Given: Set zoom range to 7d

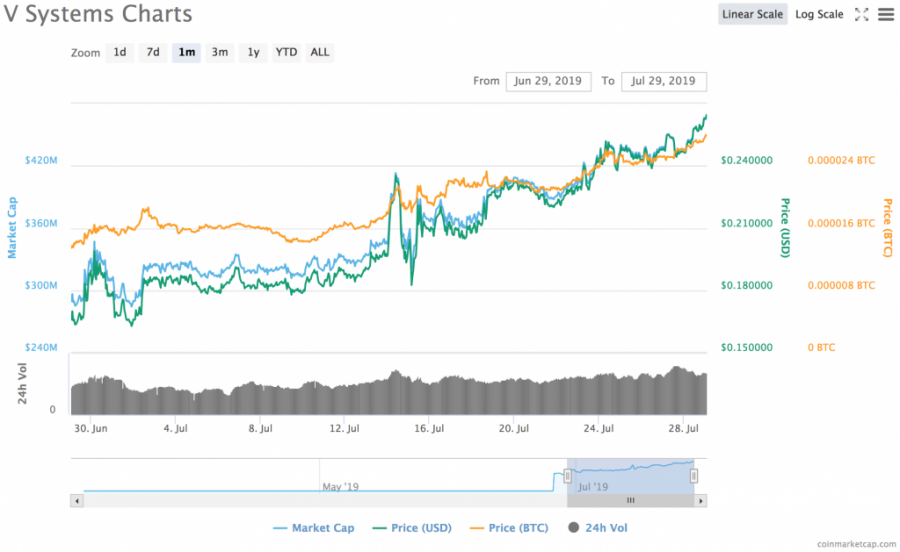Looking at the screenshot, I should (153, 52).
